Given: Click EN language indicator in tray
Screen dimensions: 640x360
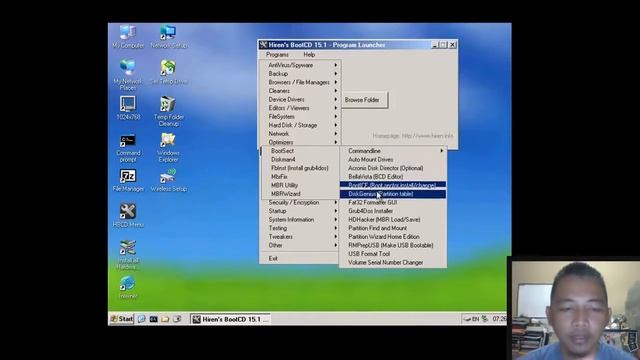Looking at the screenshot, I should tap(475, 319).
